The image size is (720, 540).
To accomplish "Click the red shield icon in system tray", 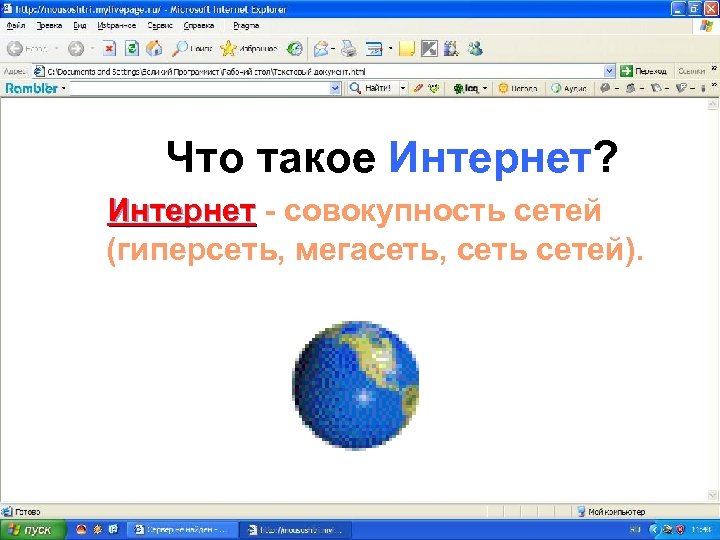I will 681,530.
